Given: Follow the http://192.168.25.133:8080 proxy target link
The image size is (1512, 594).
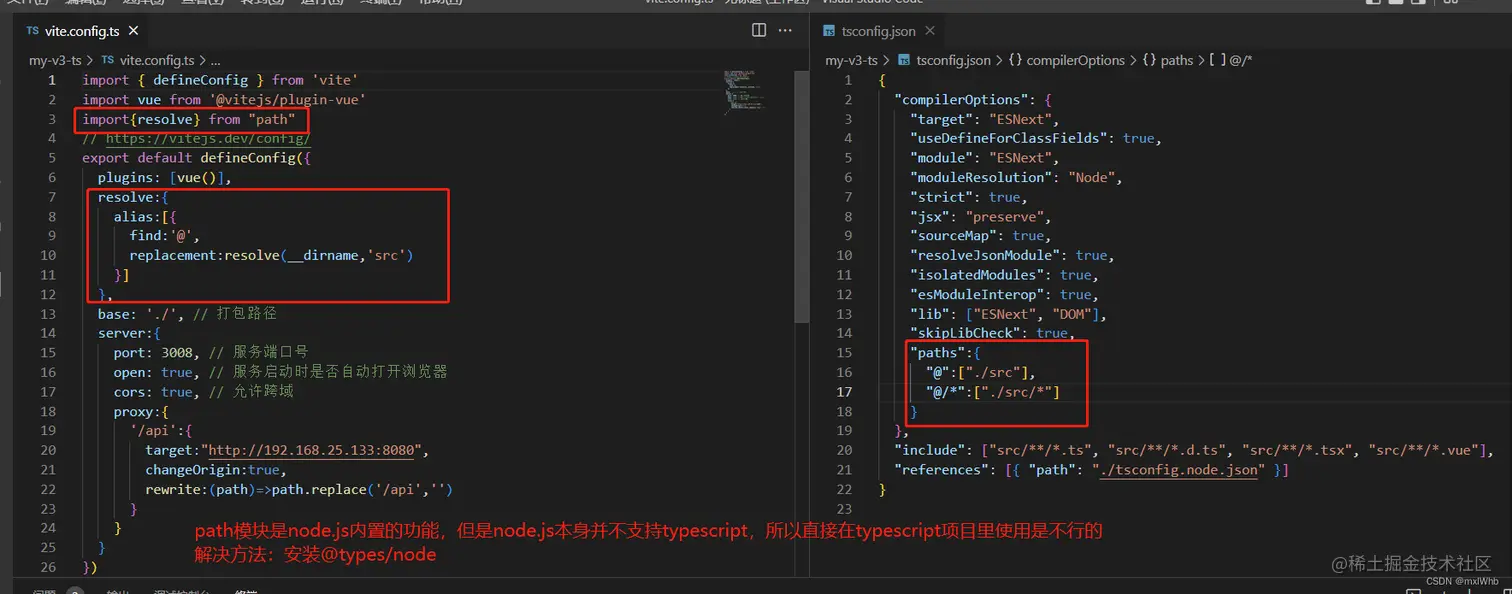Looking at the screenshot, I should (311, 450).
